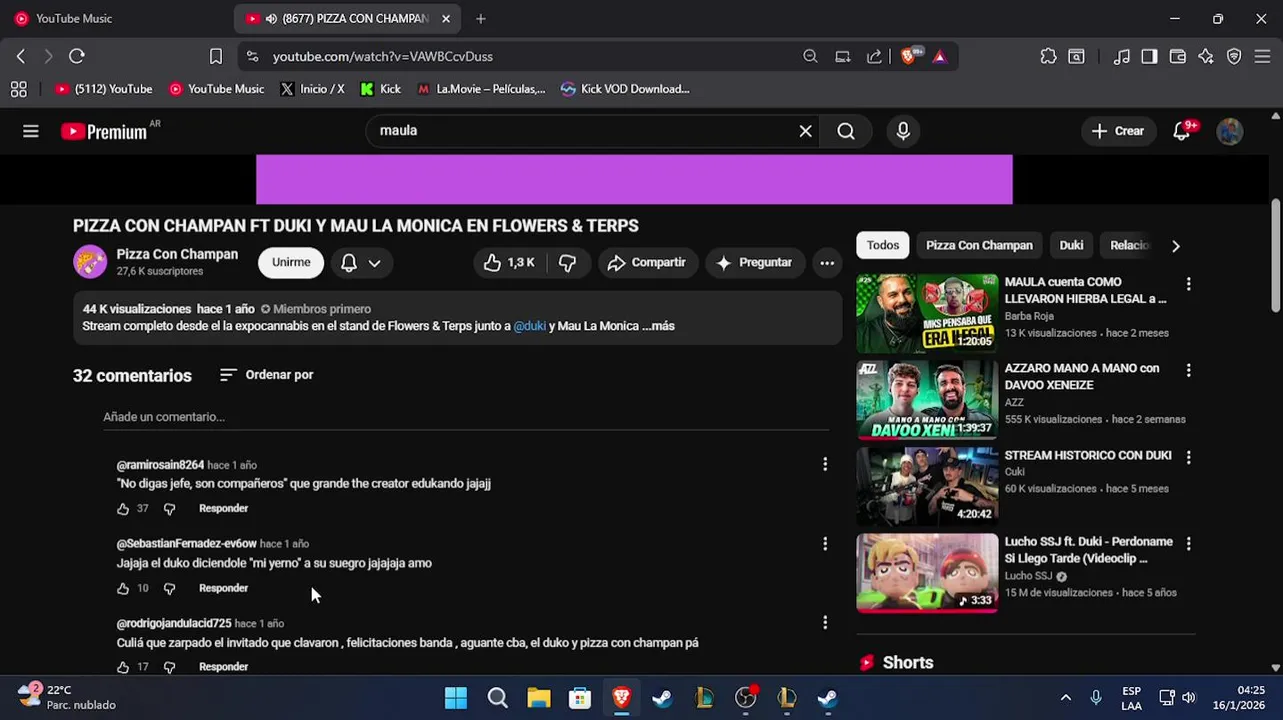Open the notifications bell in the header
This screenshot has width=1283, height=720.
click(1183, 131)
